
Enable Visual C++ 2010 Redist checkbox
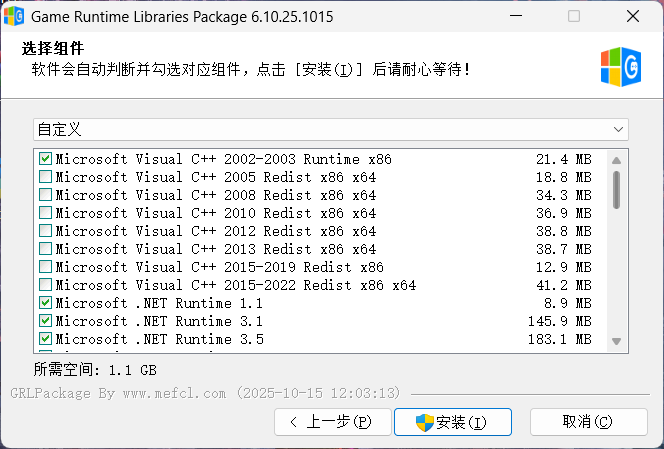[x=45, y=213]
